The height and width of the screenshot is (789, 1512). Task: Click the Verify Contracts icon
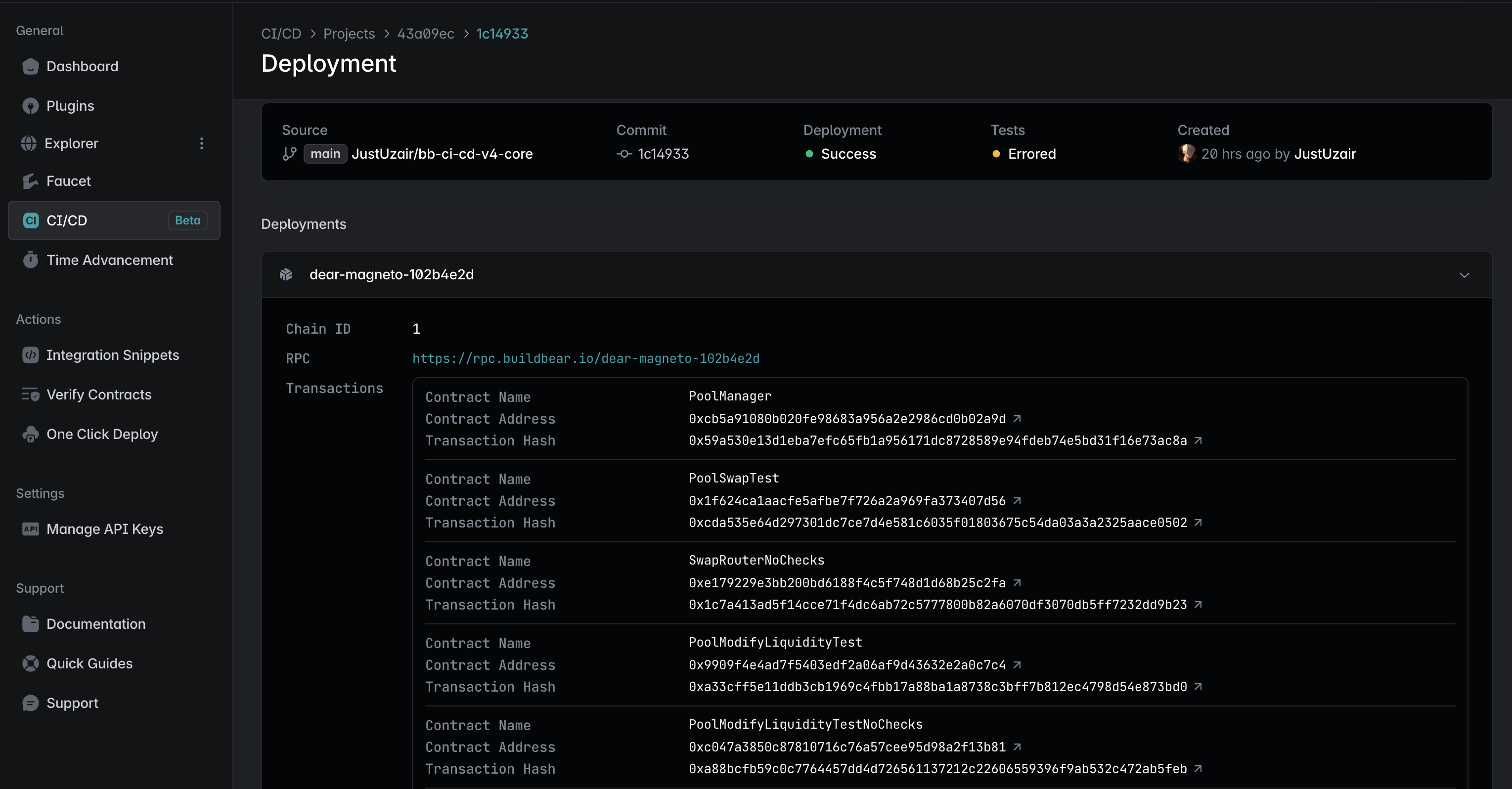(x=30, y=394)
